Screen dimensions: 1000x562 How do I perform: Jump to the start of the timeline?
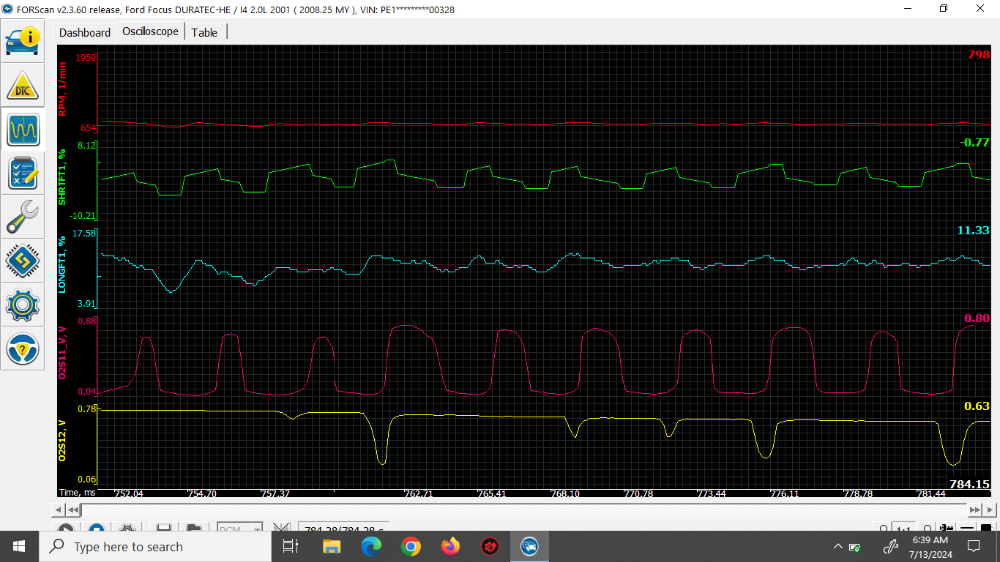pos(73,510)
